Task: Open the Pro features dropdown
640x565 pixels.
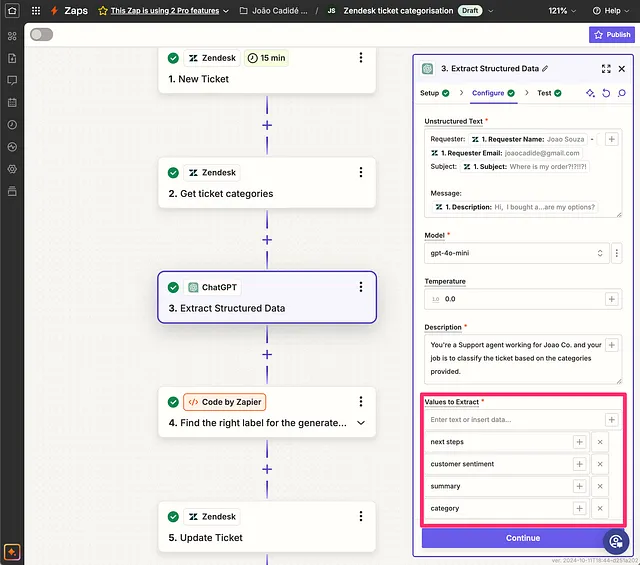Action: point(226,11)
